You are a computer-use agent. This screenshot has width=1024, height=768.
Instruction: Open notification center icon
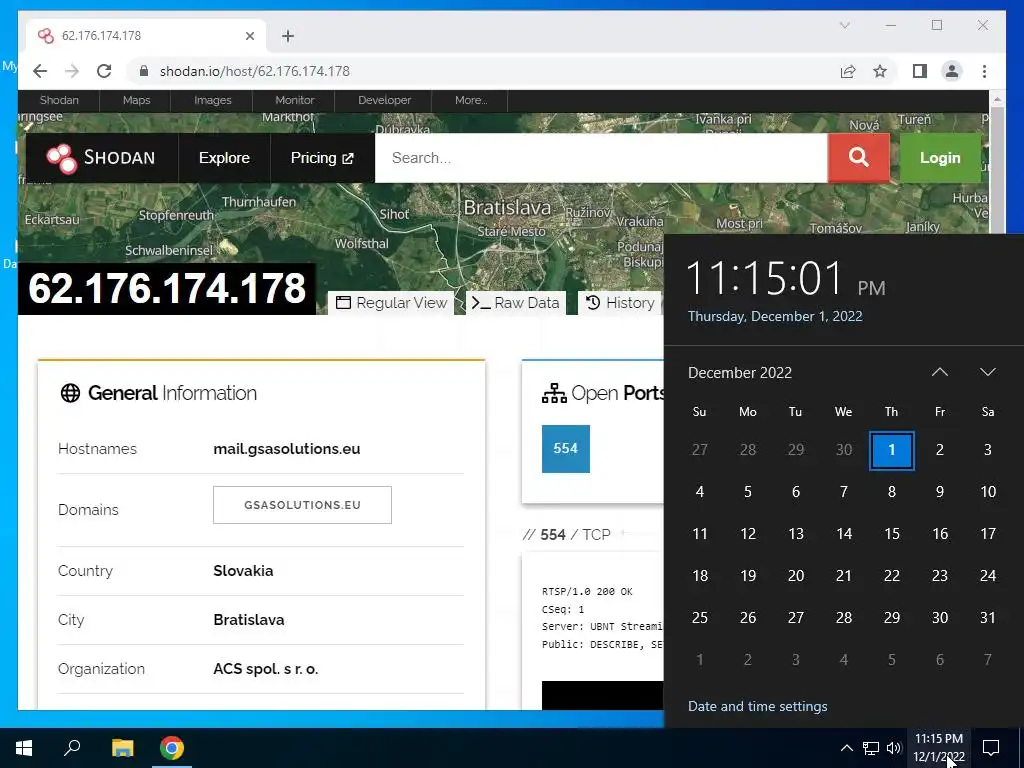click(x=991, y=748)
